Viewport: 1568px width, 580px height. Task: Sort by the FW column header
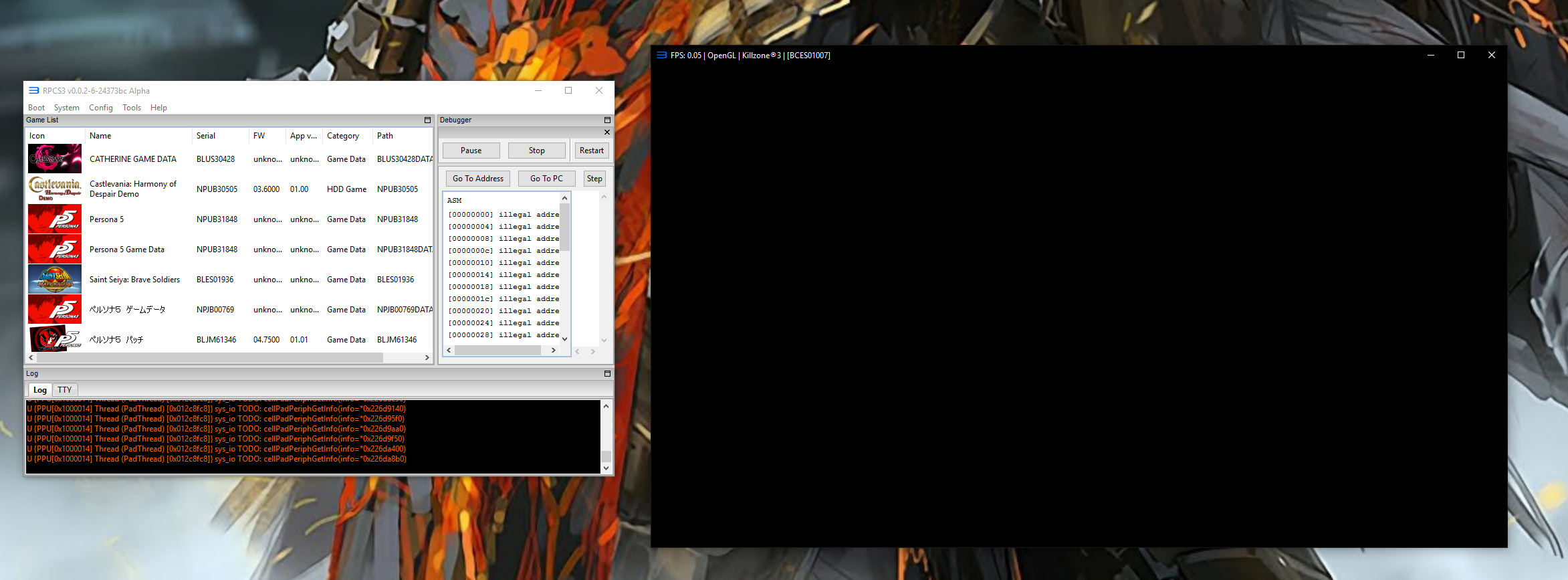pos(267,136)
